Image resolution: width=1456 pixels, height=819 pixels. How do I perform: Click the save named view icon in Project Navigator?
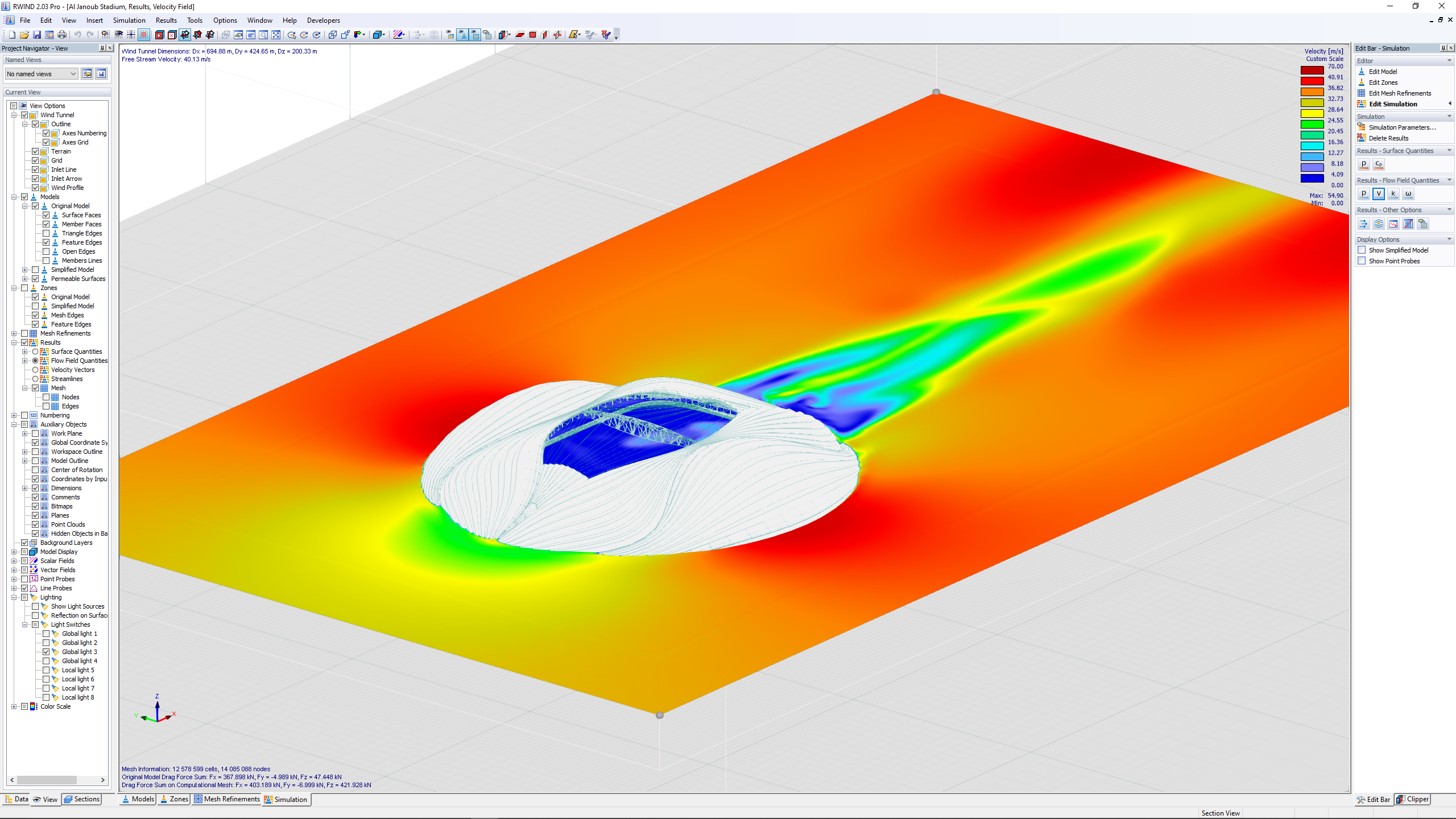(101, 74)
